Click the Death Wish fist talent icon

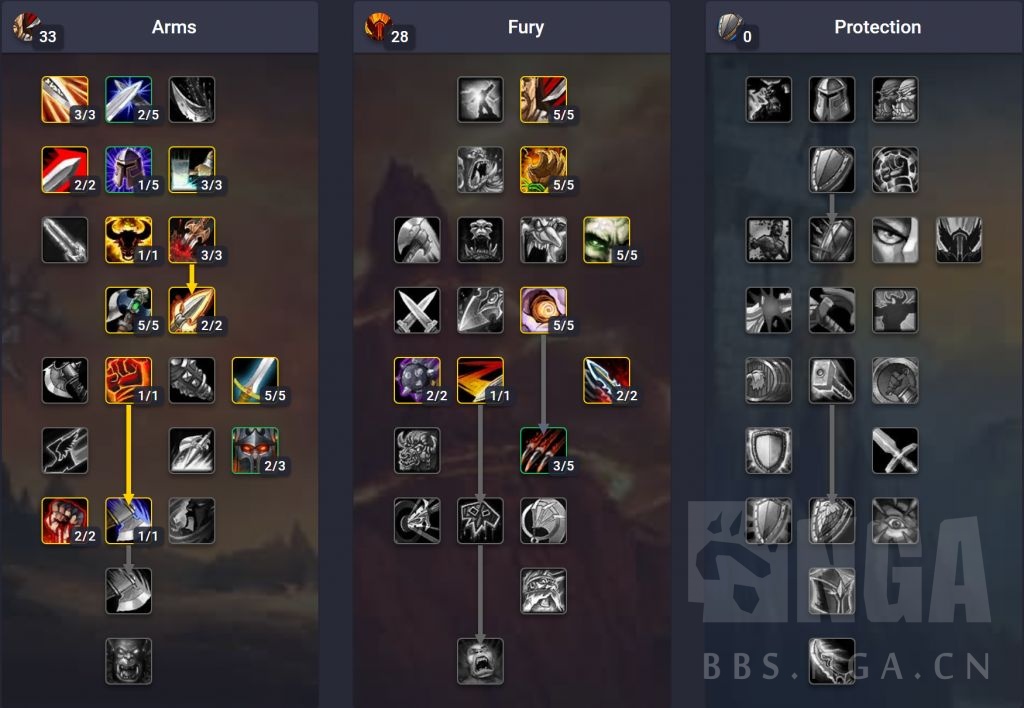click(129, 380)
